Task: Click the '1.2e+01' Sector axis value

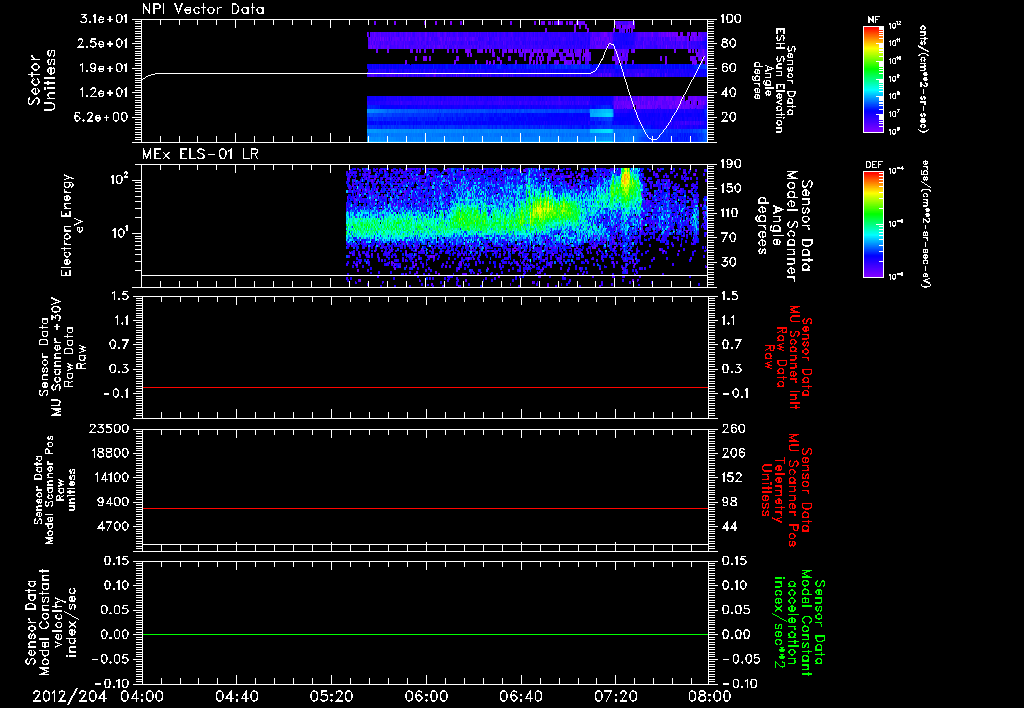Action: click(x=103, y=93)
